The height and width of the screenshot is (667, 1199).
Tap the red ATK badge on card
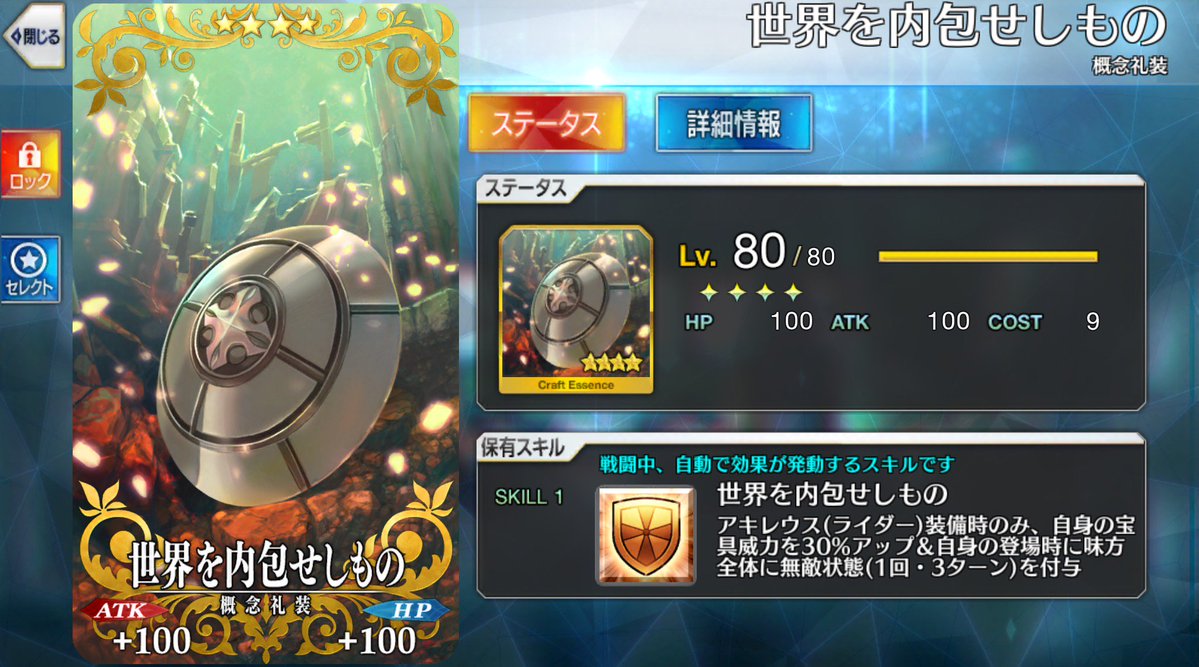pos(122,610)
